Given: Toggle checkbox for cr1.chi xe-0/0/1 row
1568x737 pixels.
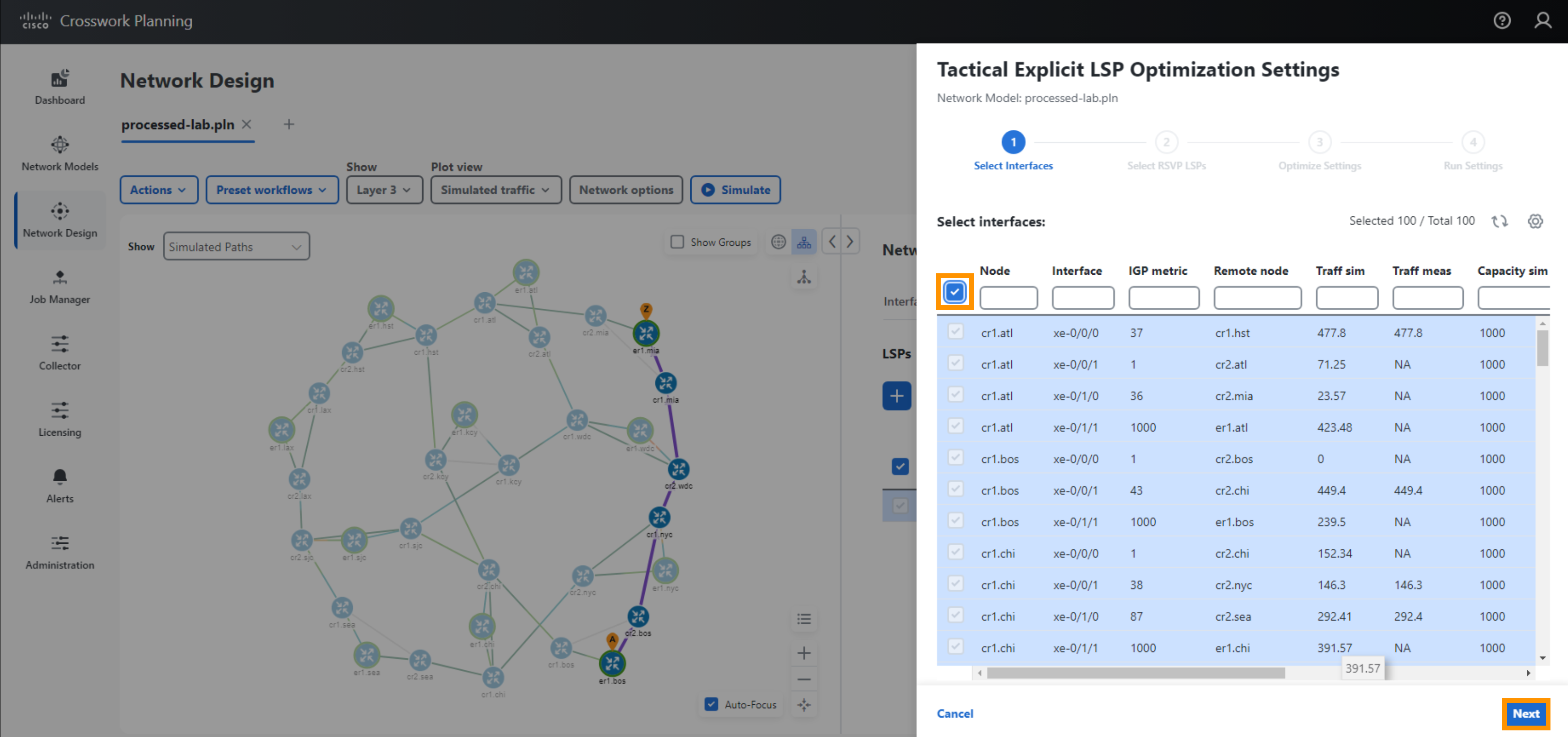Looking at the screenshot, I should [955, 584].
